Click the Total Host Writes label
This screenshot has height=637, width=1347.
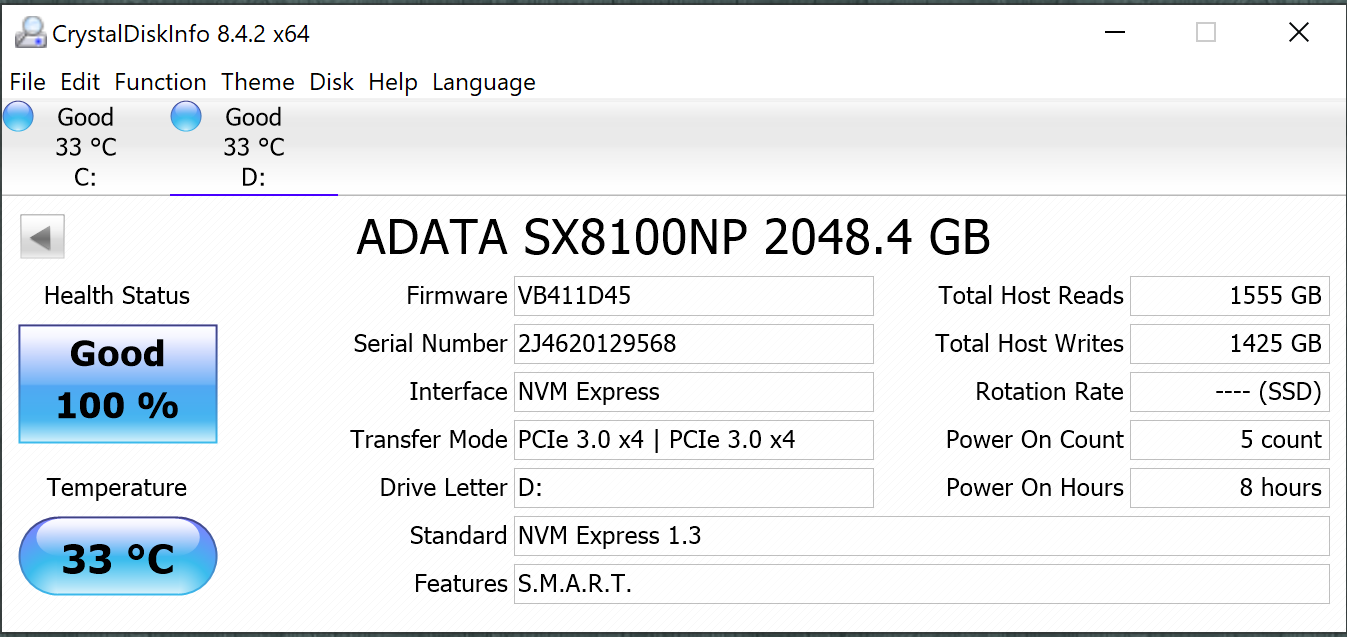coord(1030,344)
